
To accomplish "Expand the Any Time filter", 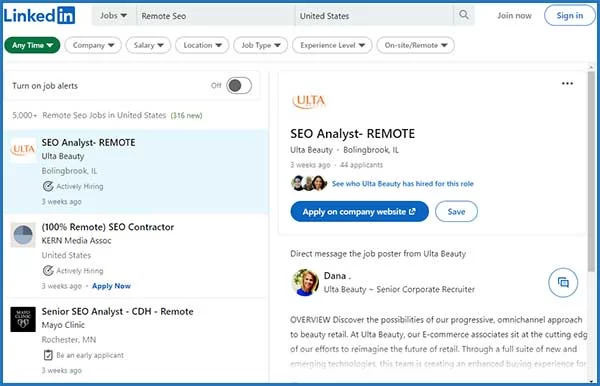I will coord(32,45).
